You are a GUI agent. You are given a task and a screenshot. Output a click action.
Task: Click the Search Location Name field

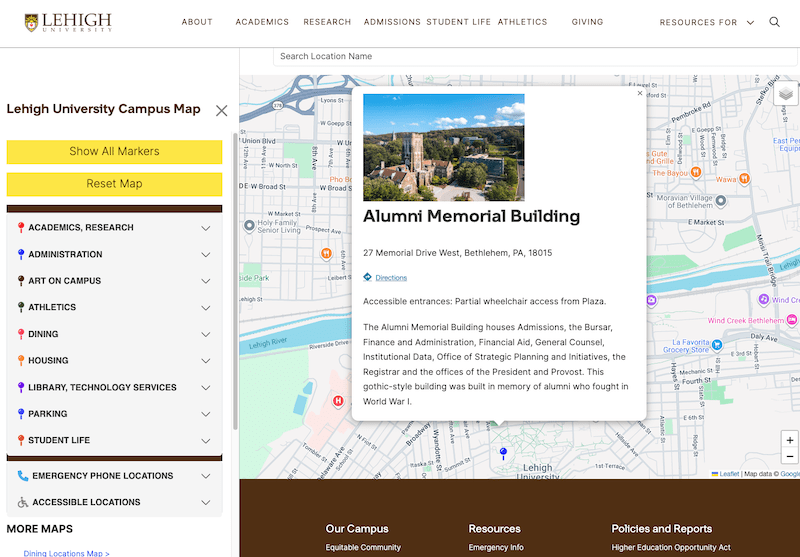[536, 56]
